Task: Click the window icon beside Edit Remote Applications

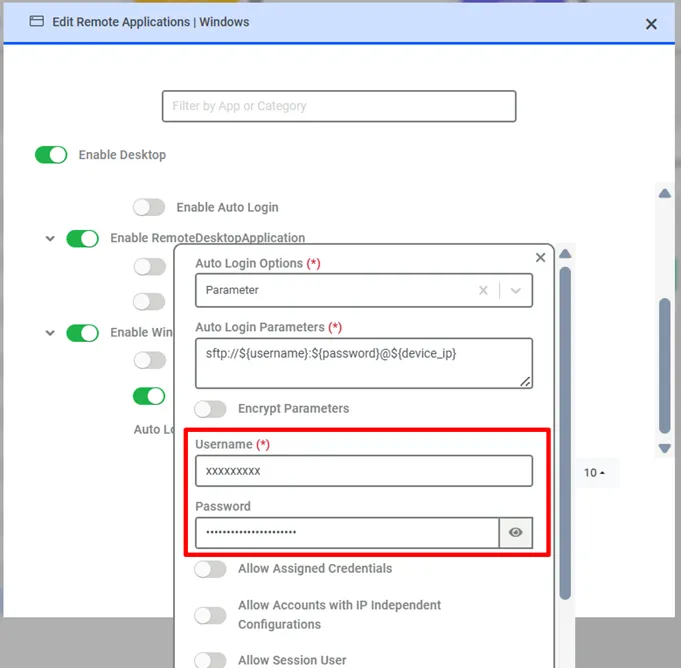Action: pos(36,21)
